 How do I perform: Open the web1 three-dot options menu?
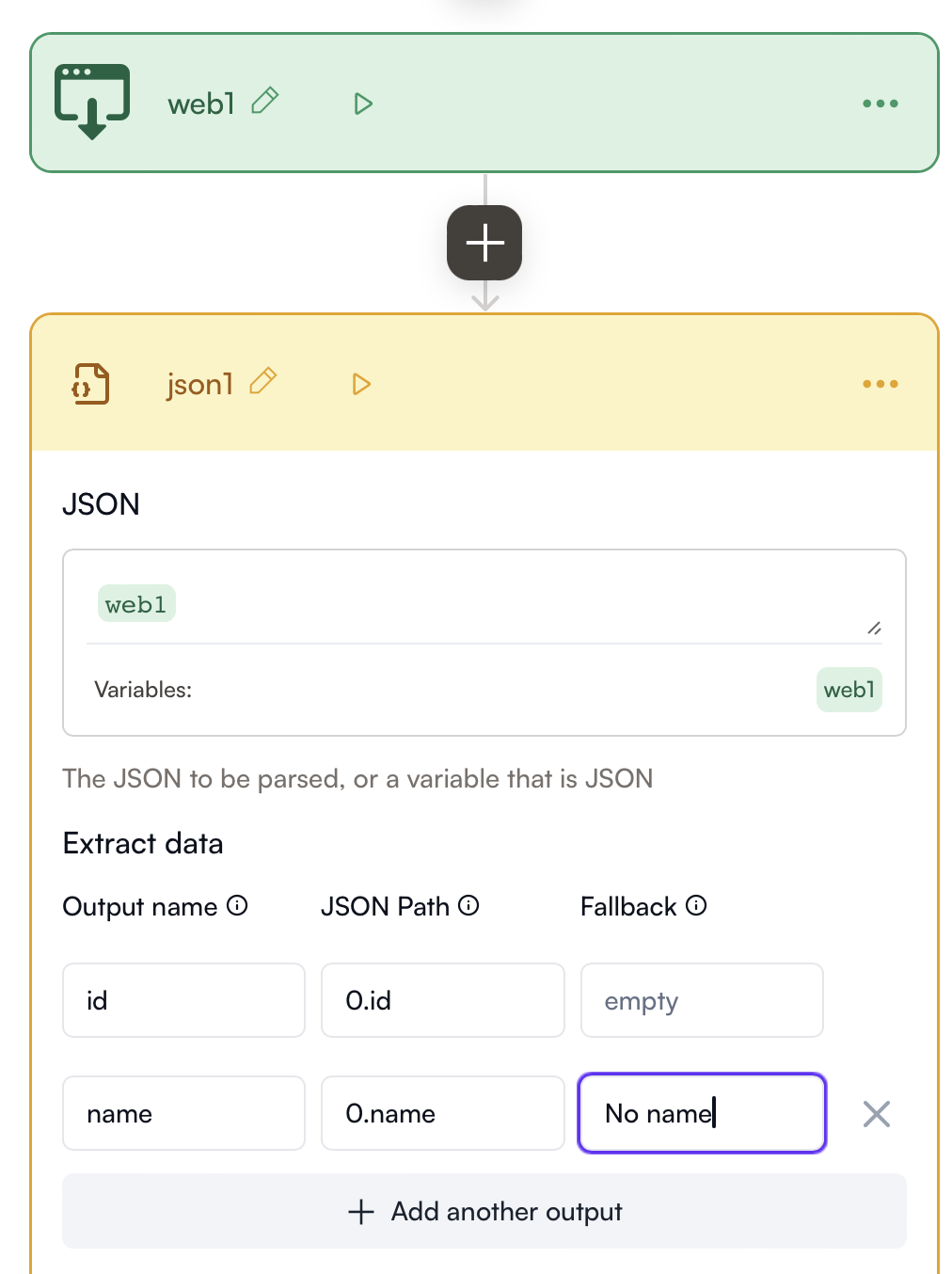pyautogui.click(x=880, y=104)
